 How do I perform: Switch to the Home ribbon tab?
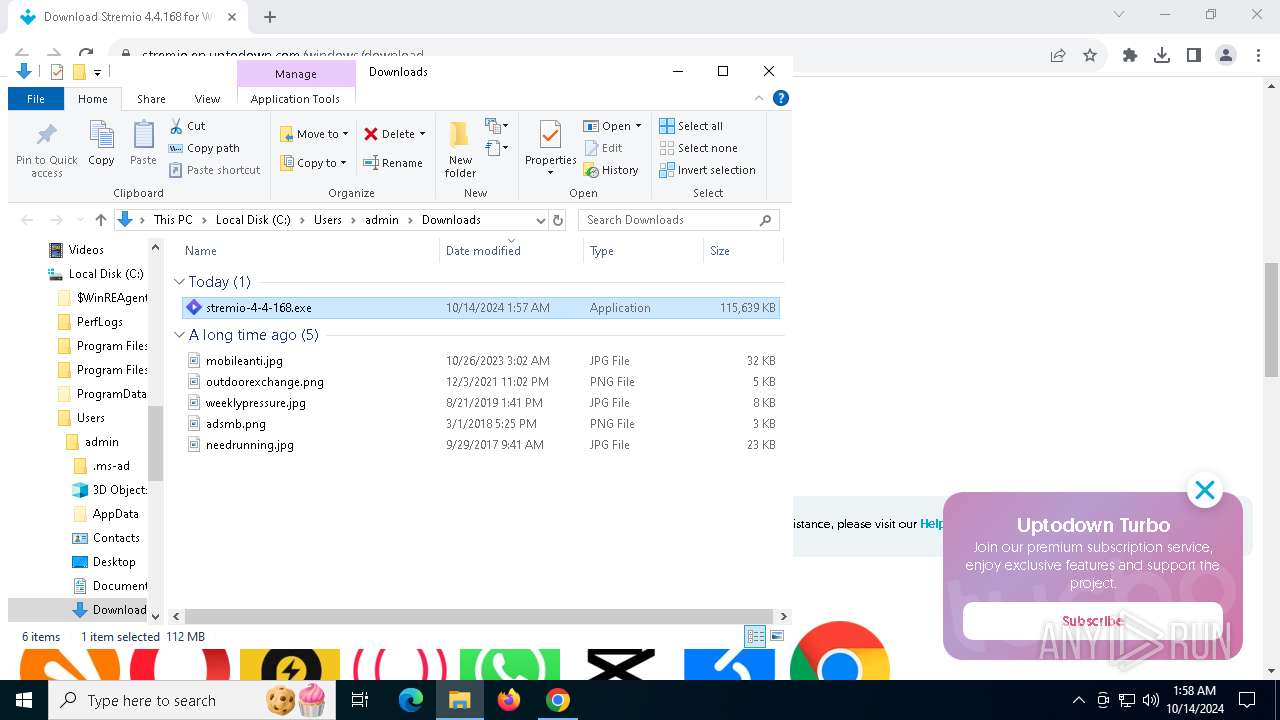(93, 99)
